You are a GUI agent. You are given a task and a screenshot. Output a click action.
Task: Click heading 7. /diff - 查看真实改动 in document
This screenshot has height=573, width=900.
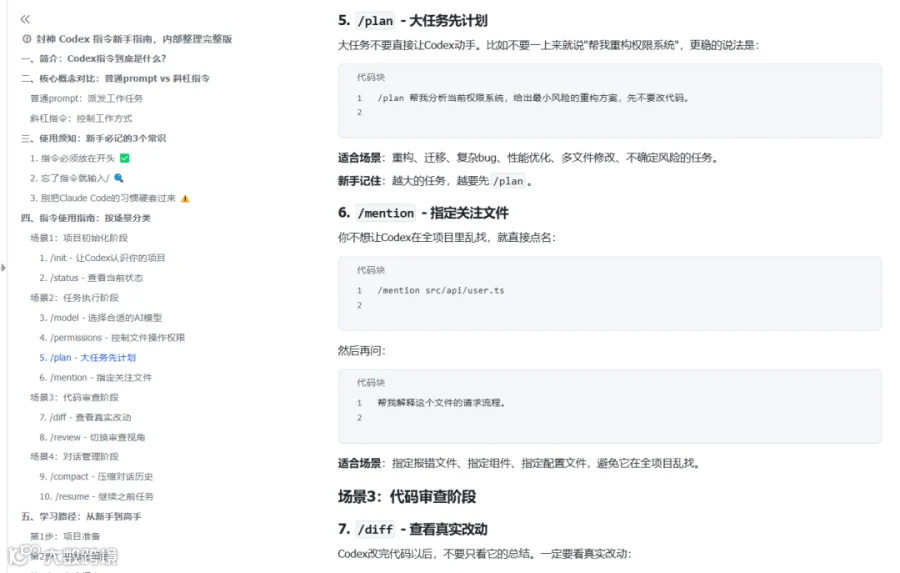[x=413, y=529]
